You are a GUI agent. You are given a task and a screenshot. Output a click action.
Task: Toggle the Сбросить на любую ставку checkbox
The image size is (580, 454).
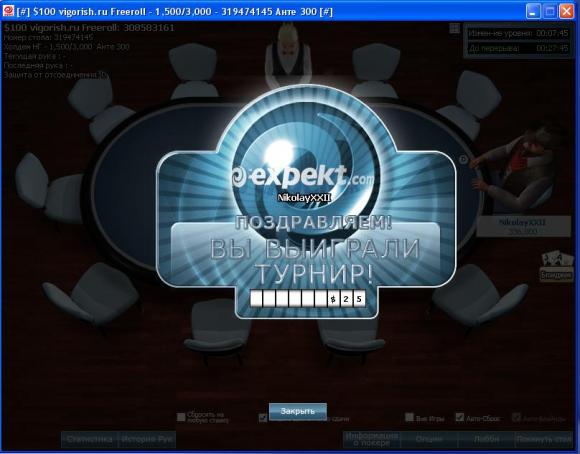coord(181,417)
